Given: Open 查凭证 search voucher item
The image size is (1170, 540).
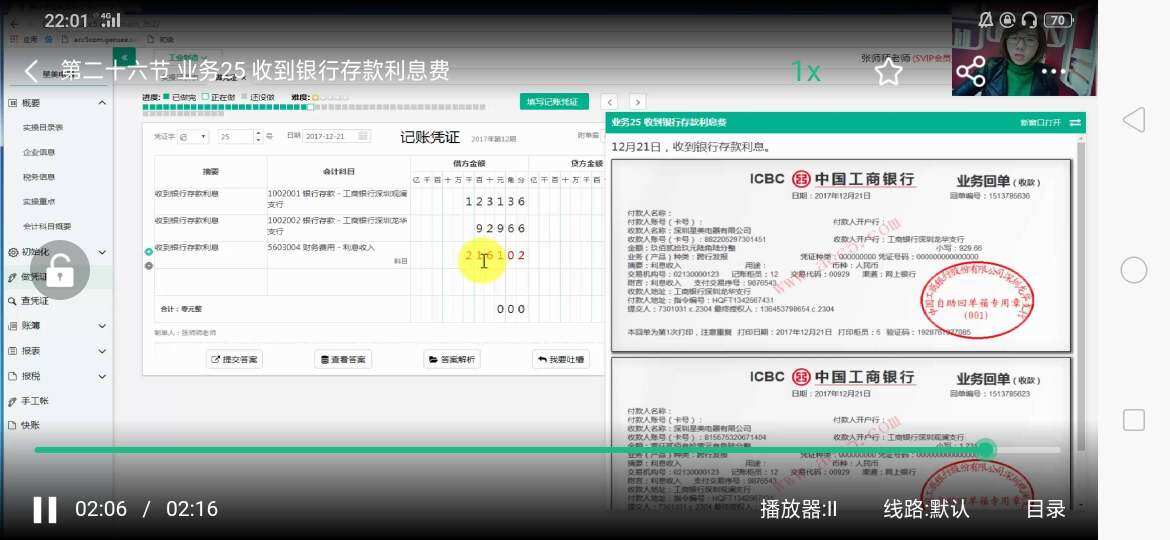Looking at the screenshot, I should click(x=34, y=301).
